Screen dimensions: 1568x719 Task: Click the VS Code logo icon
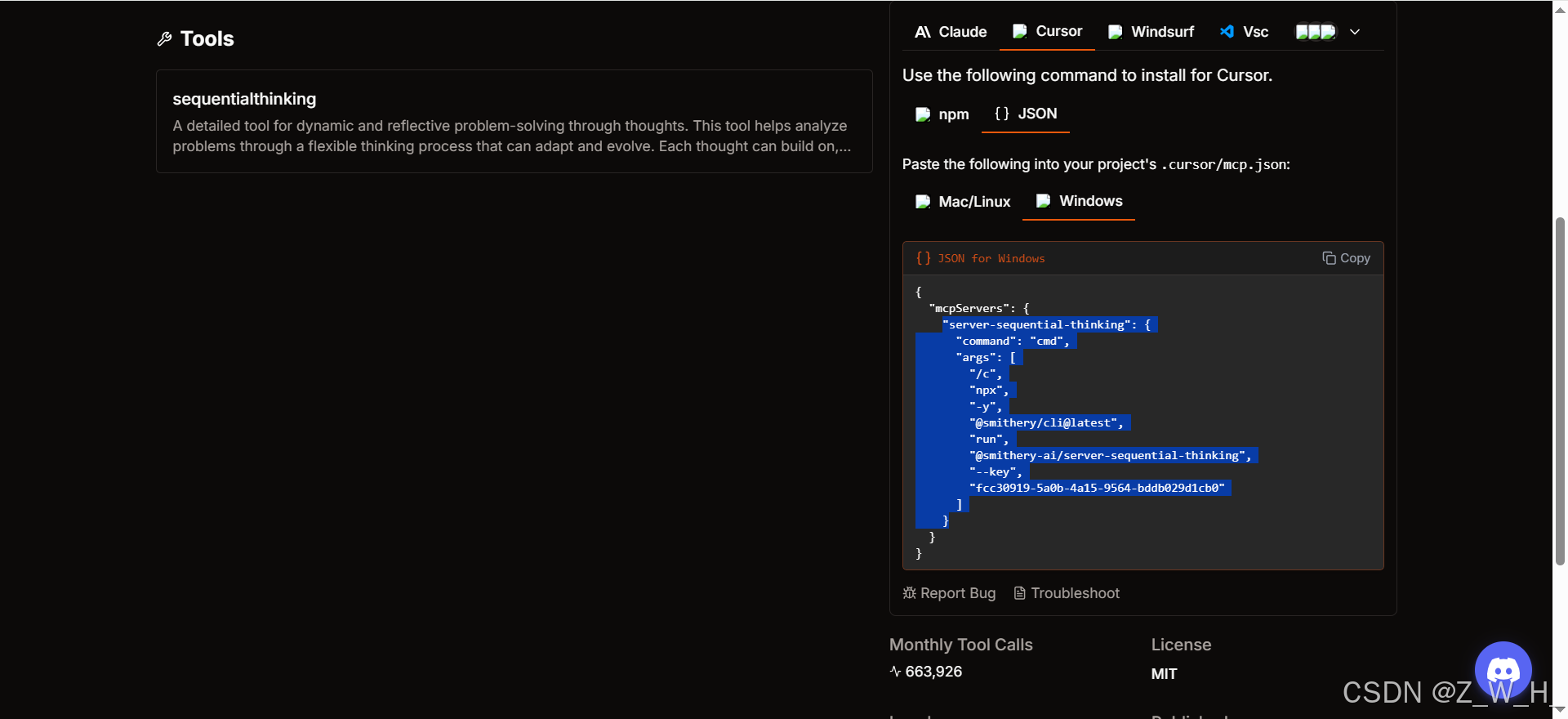pos(1227,31)
